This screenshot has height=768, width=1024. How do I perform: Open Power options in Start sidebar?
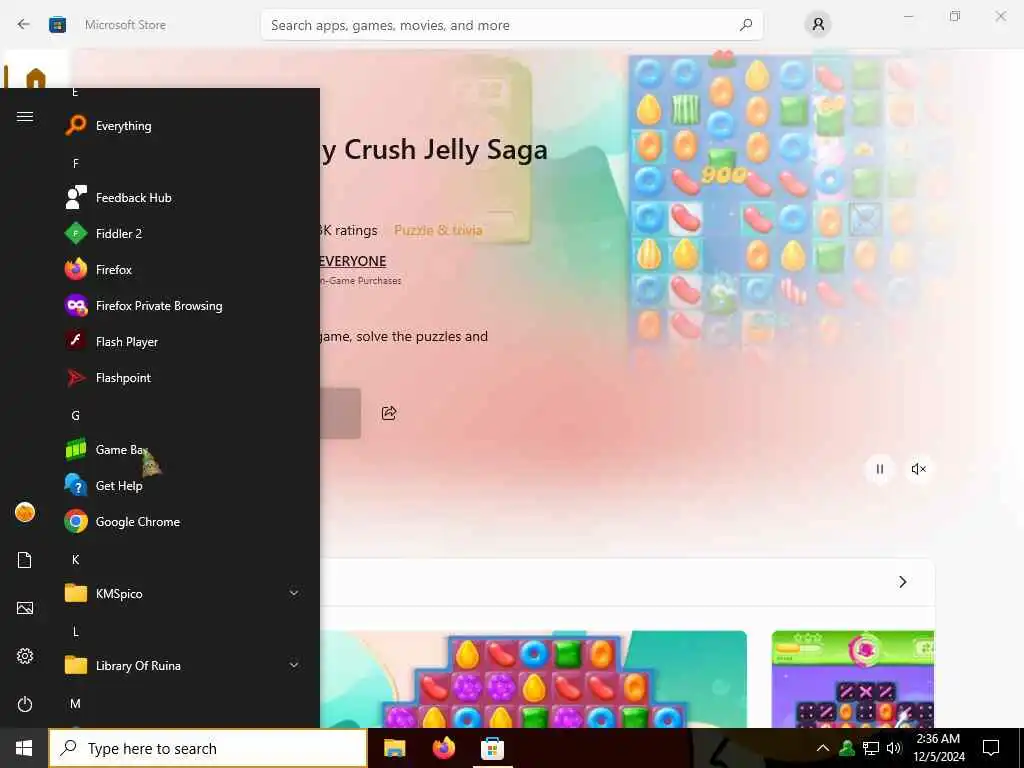click(x=25, y=704)
